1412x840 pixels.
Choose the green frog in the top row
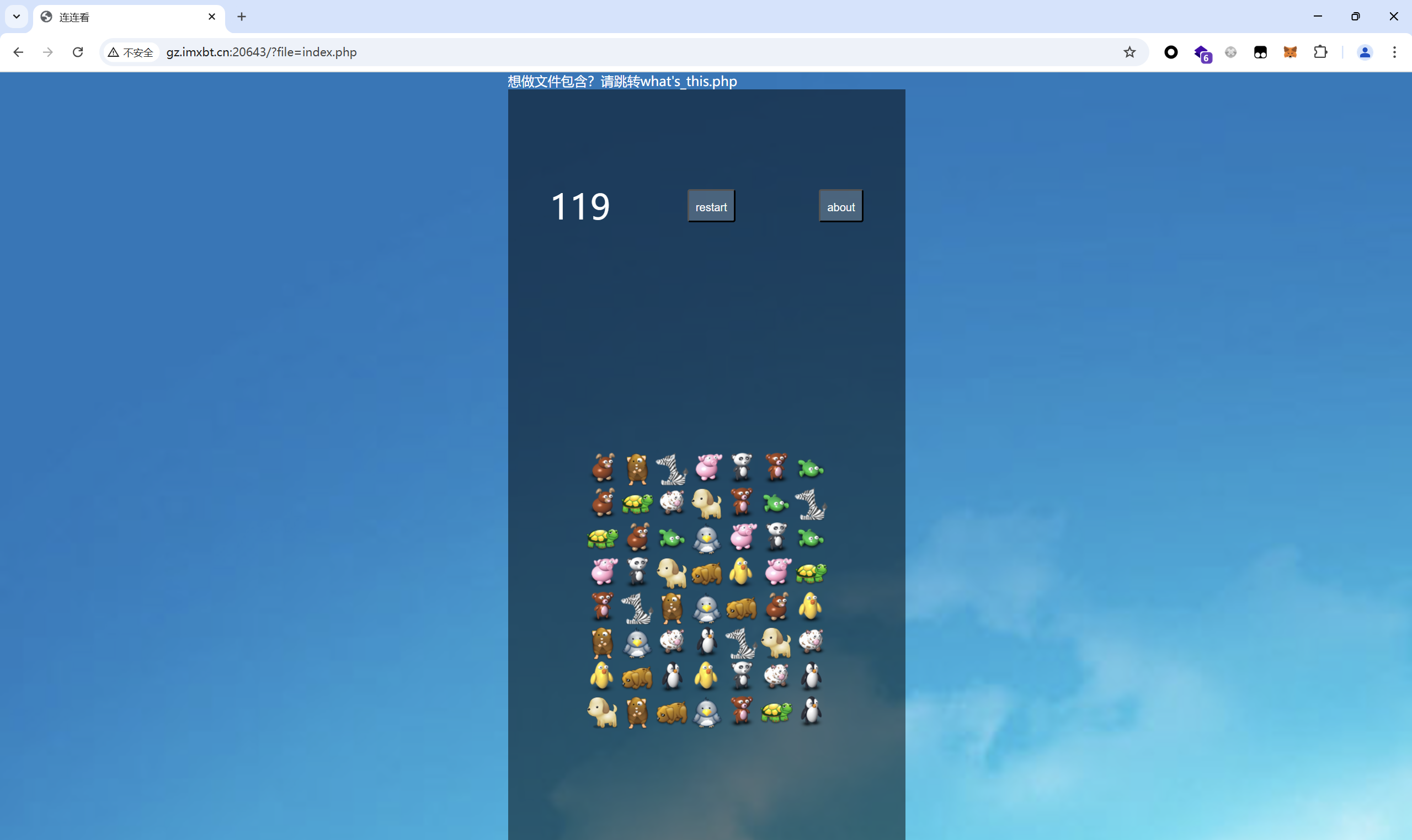coord(811,469)
